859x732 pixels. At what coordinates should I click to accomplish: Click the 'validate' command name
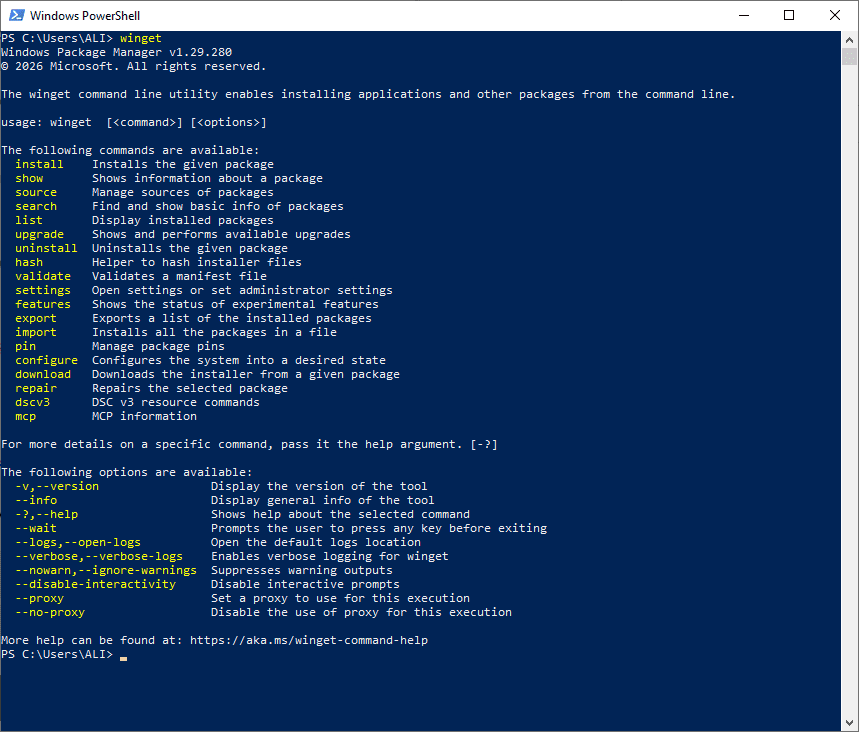pyautogui.click(x=43, y=276)
